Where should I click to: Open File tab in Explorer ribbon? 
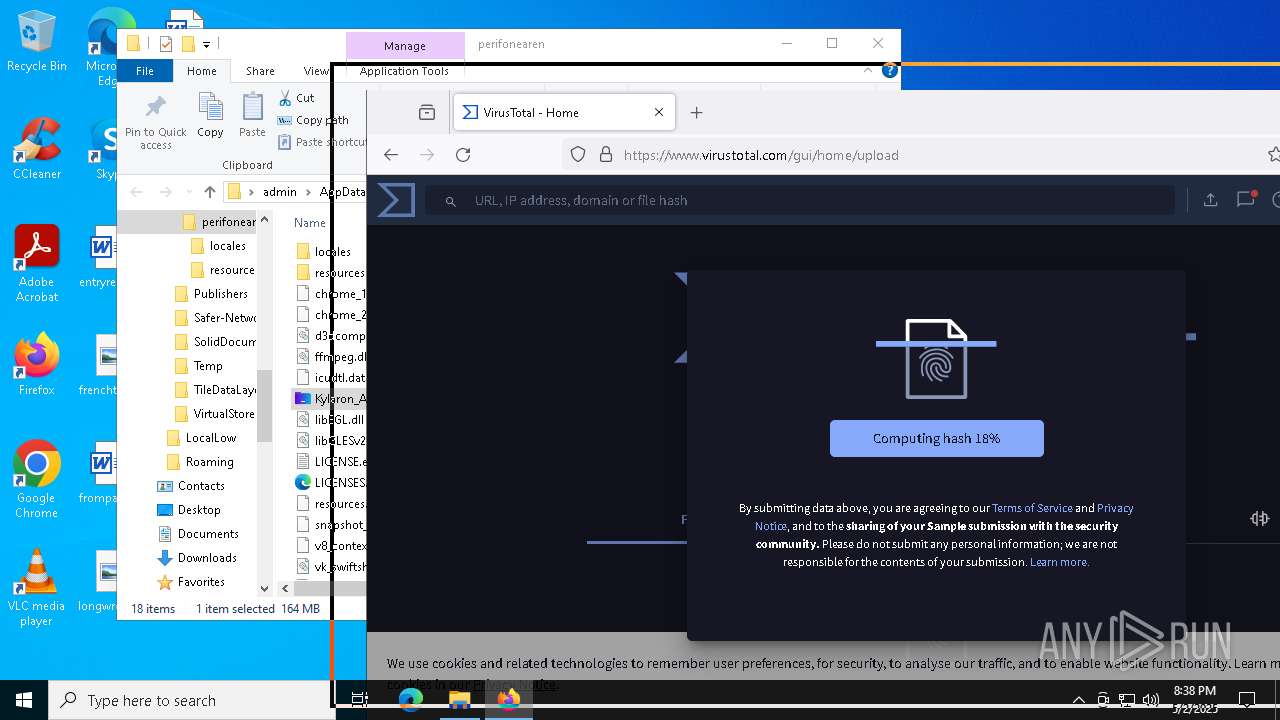pos(145,71)
